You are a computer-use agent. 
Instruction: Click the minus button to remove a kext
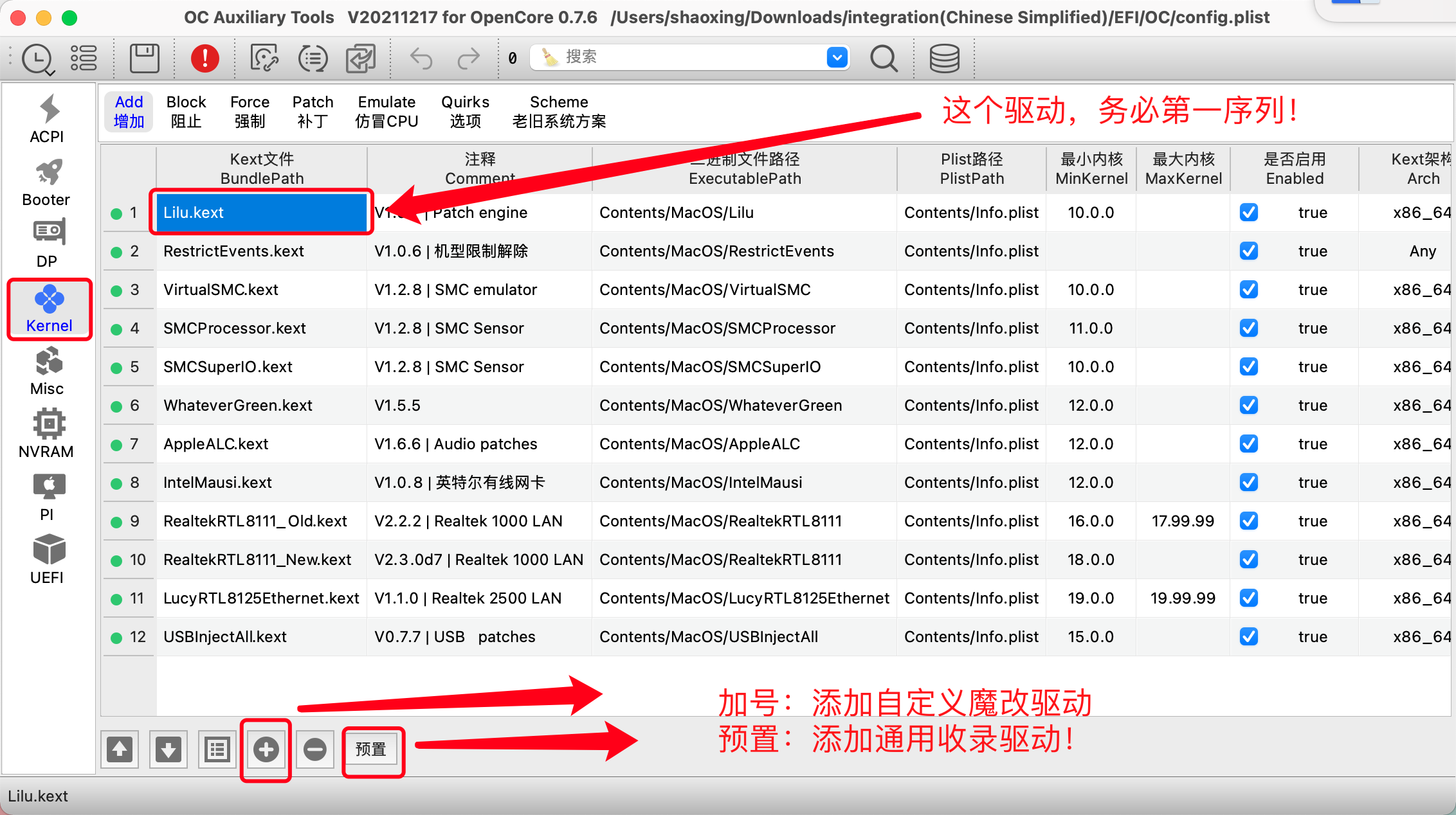tap(314, 749)
